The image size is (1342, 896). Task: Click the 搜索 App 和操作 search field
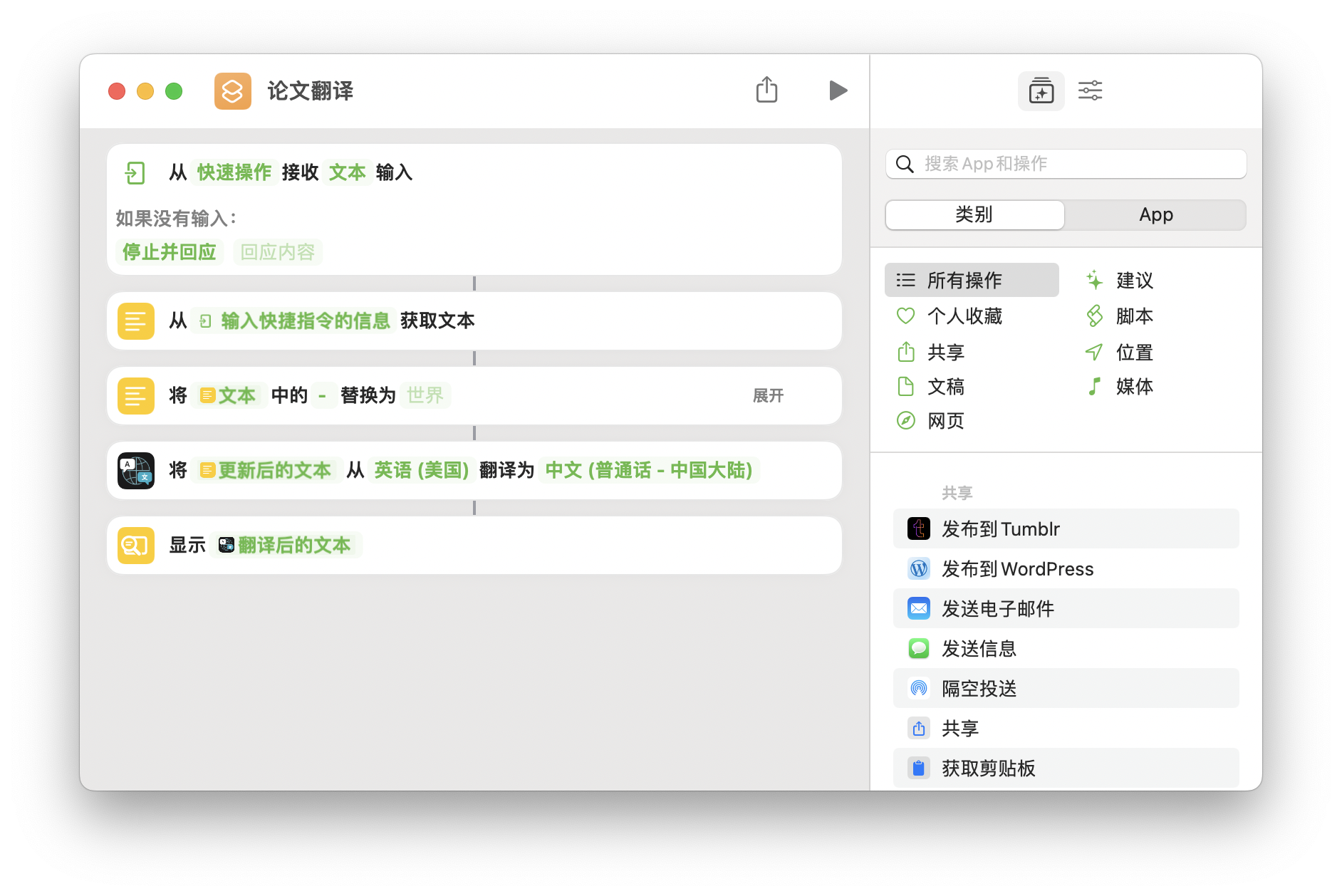(x=1066, y=164)
